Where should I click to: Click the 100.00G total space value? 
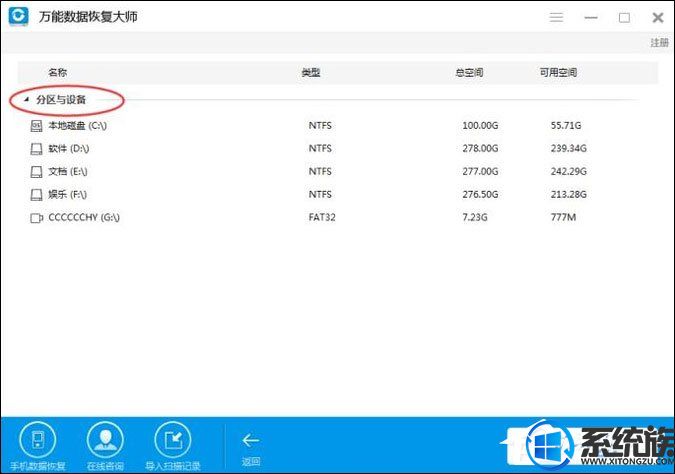(480, 125)
